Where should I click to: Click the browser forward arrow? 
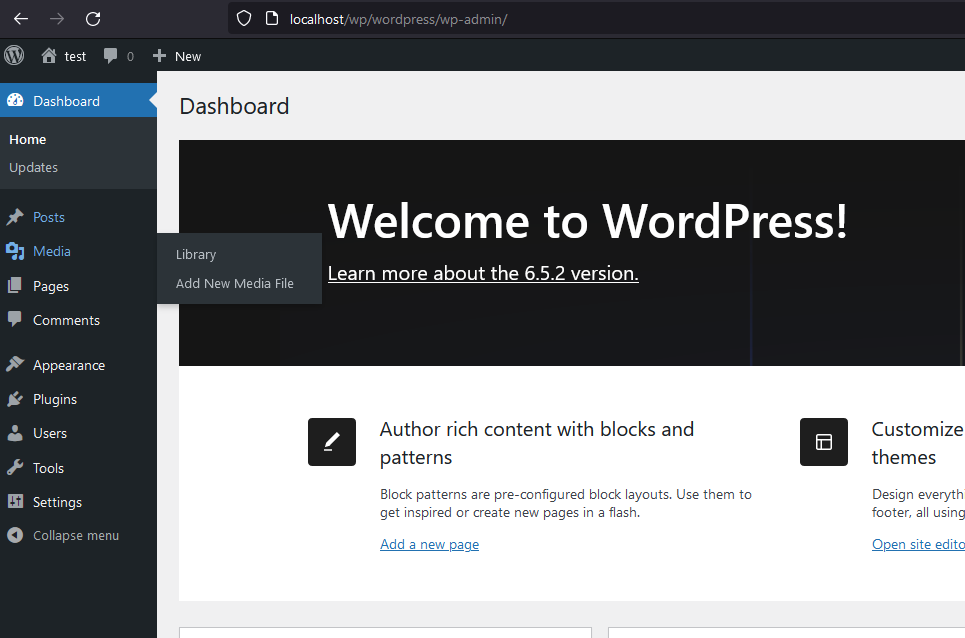click(57, 19)
